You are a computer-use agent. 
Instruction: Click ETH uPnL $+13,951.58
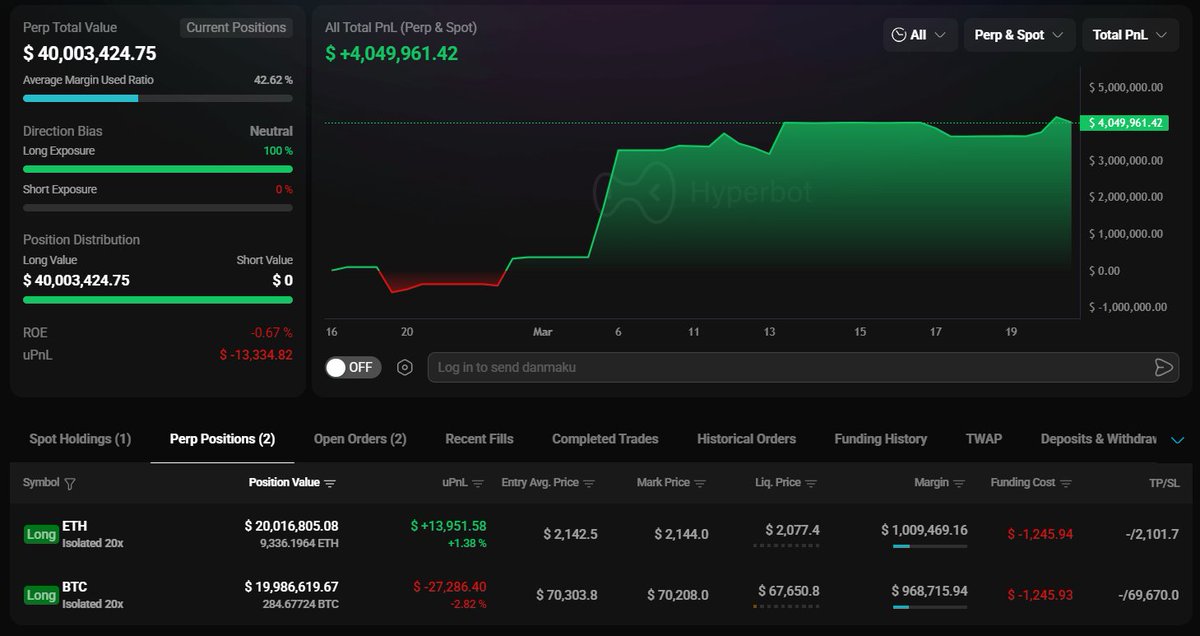click(x=448, y=526)
